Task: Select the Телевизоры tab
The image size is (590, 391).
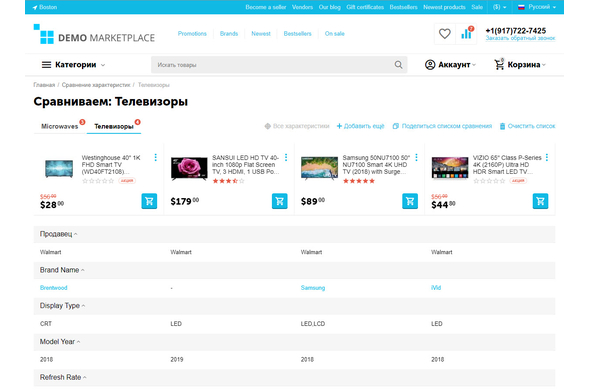Action: coord(114,126)
